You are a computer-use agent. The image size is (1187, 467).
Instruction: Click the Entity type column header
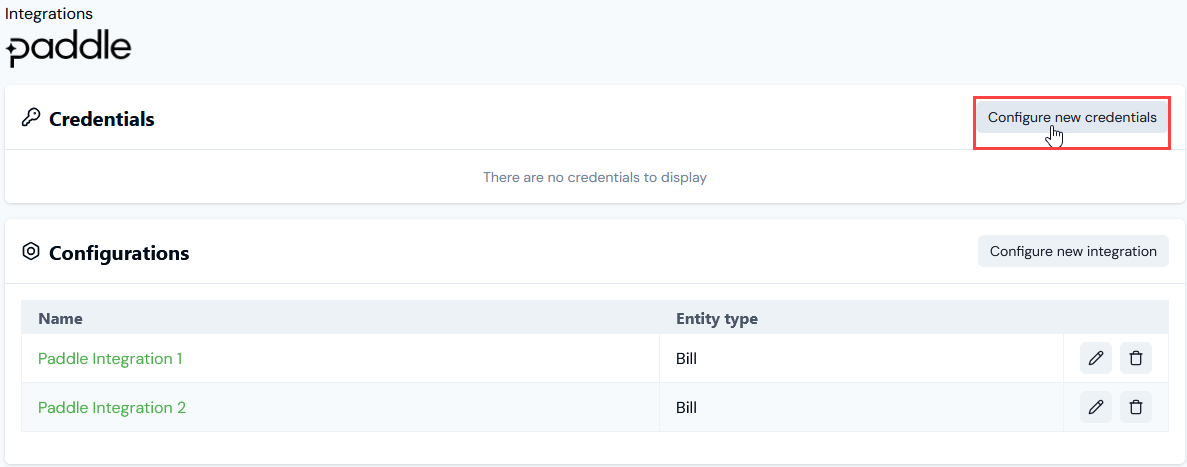pos(717,319)
